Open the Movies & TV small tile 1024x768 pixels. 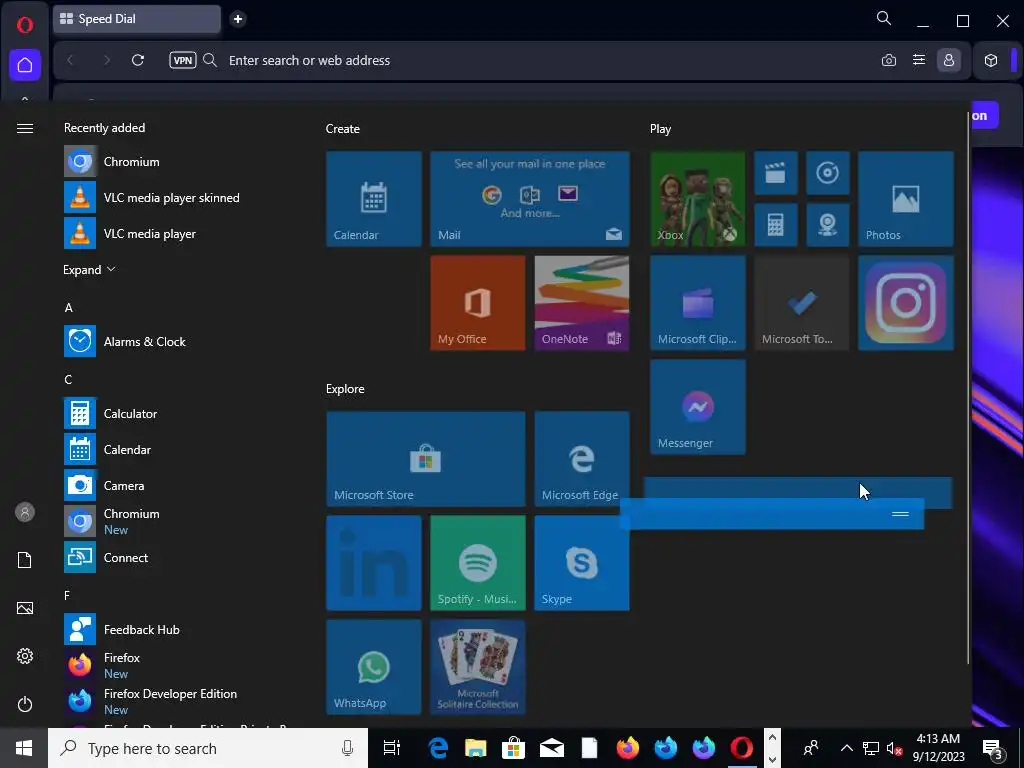click(776, 173)
